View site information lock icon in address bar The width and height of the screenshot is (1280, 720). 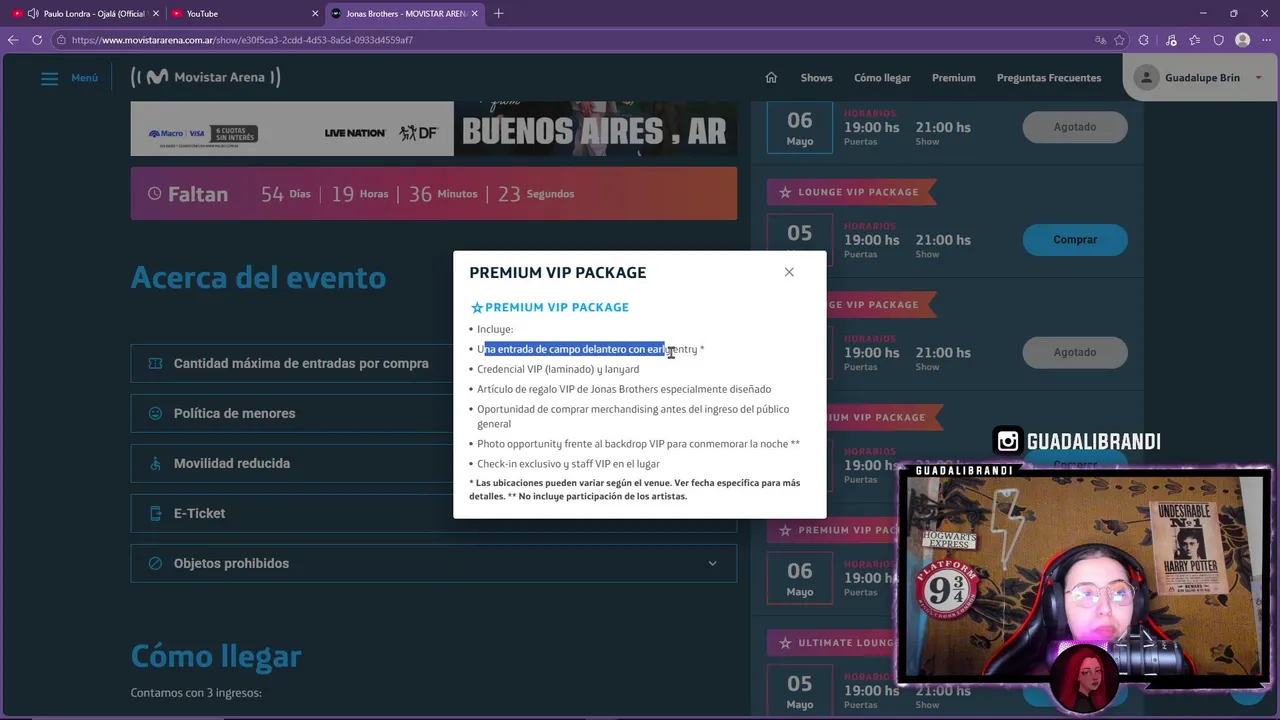click(61, 40)
